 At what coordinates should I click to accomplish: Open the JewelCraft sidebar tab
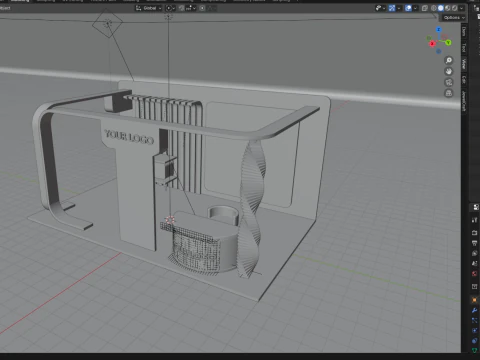pos(464,101)
